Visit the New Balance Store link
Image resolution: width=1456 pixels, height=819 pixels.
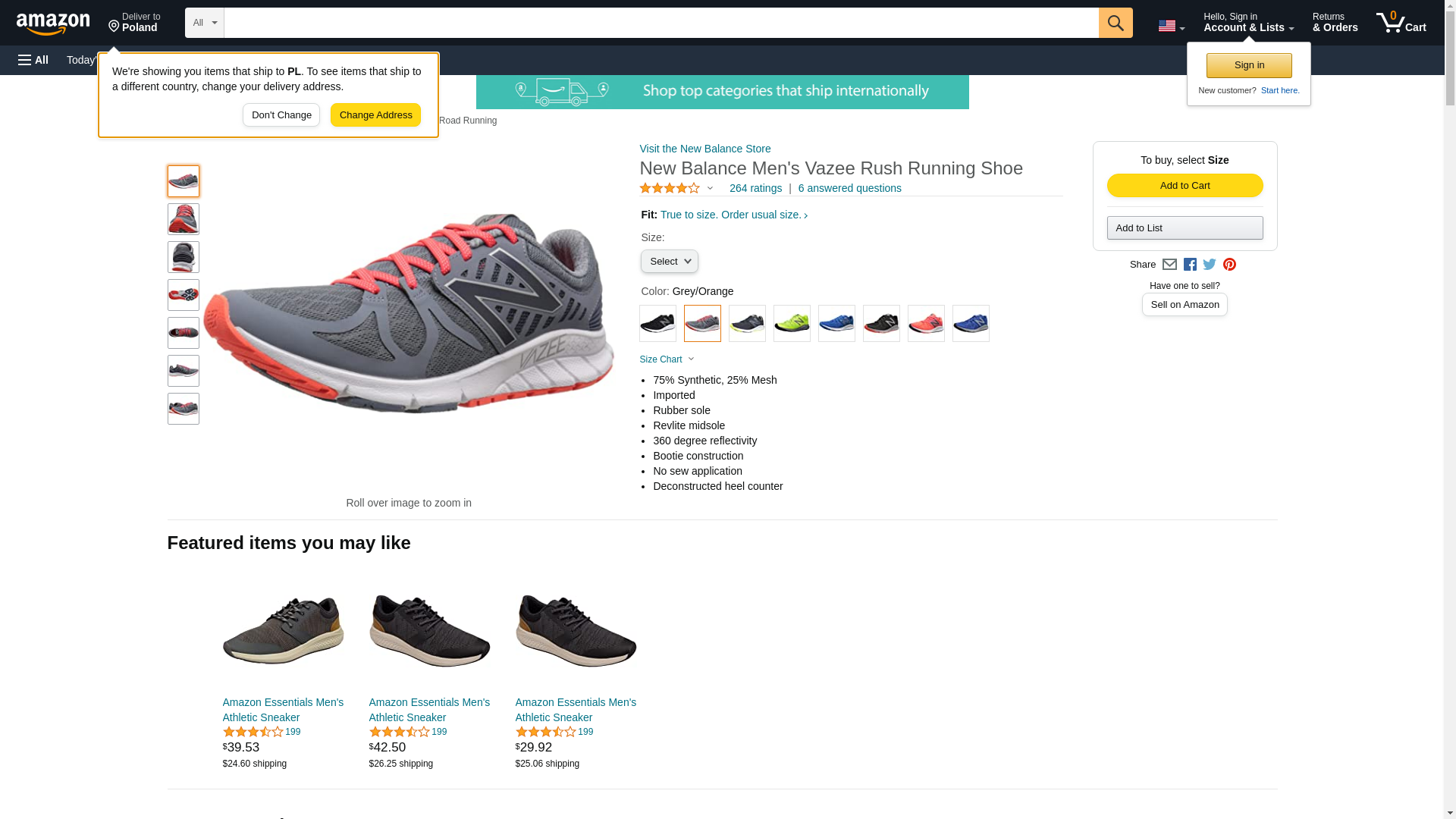(704, 149)
